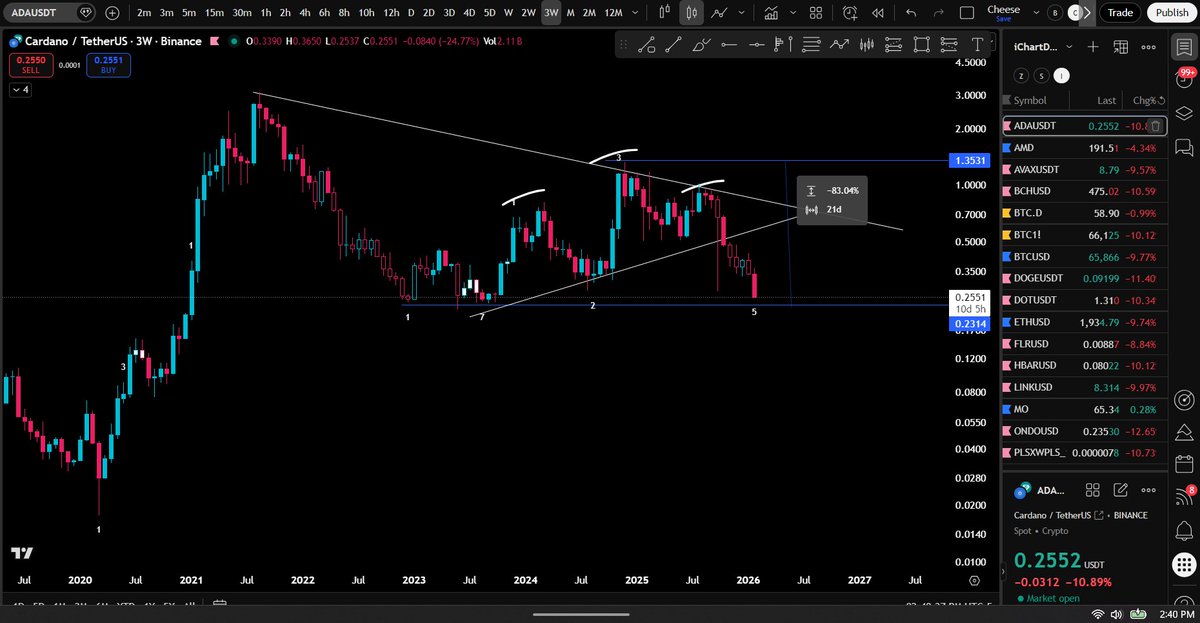Select the bars pattern tool
Viewport: 1200px width, 623px height.
pos(866,44)
